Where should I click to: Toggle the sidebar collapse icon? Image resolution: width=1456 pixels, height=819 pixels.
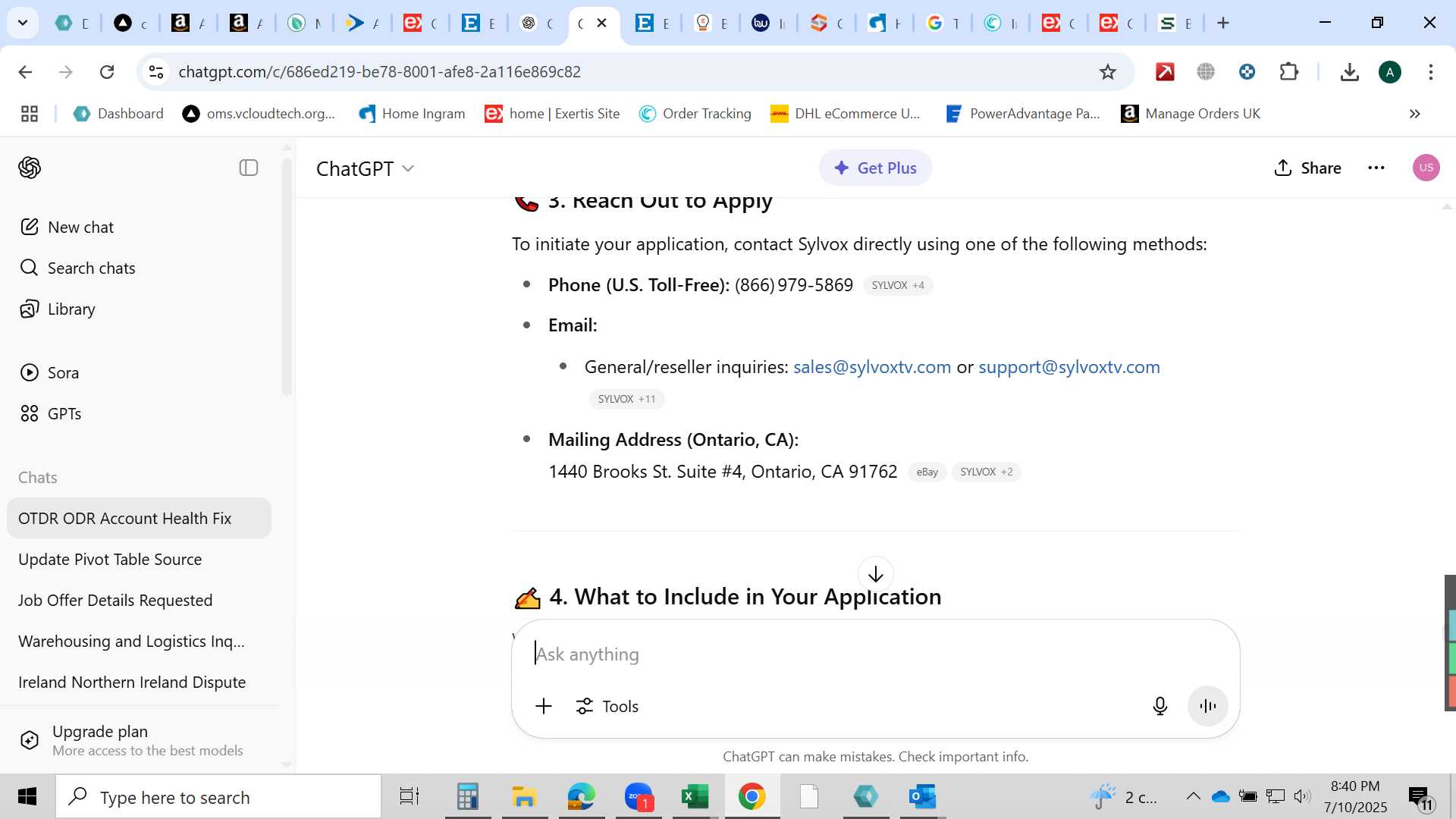coord(249,168)
